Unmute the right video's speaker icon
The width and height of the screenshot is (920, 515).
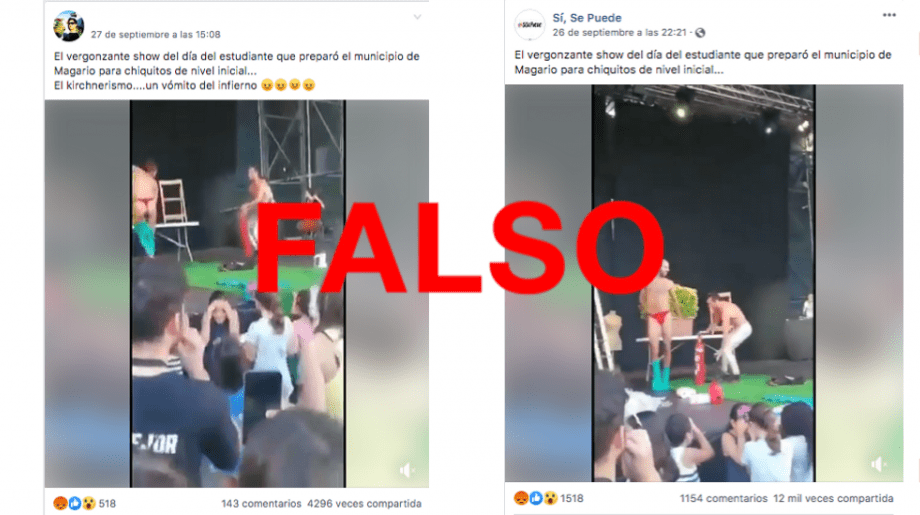[x=878, y=465]
